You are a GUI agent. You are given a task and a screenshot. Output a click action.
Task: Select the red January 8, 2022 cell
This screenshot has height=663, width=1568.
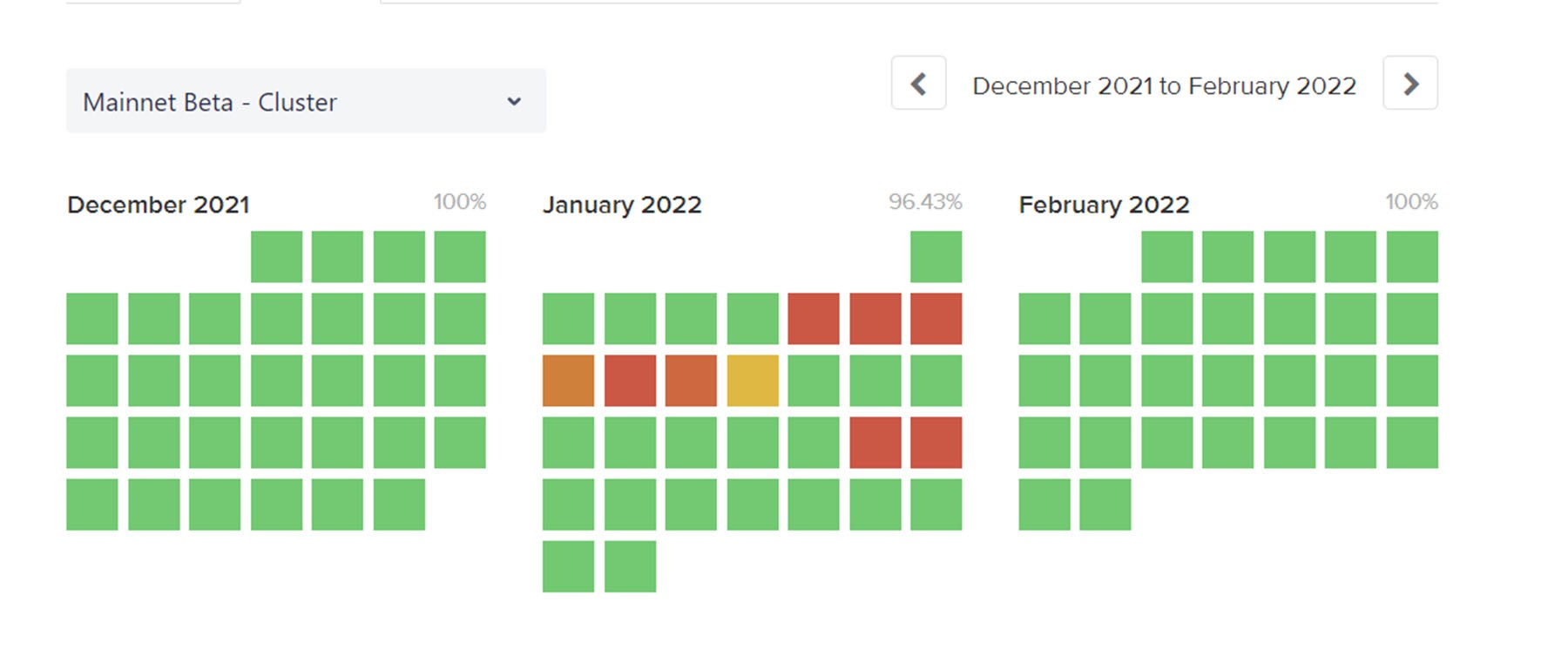pyautogui.click(x=936, y=319)
